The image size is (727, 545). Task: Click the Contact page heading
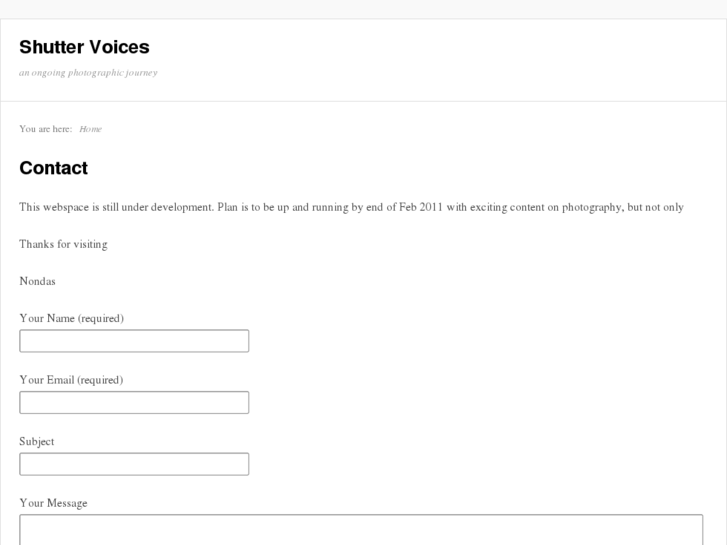click(53, 168)
